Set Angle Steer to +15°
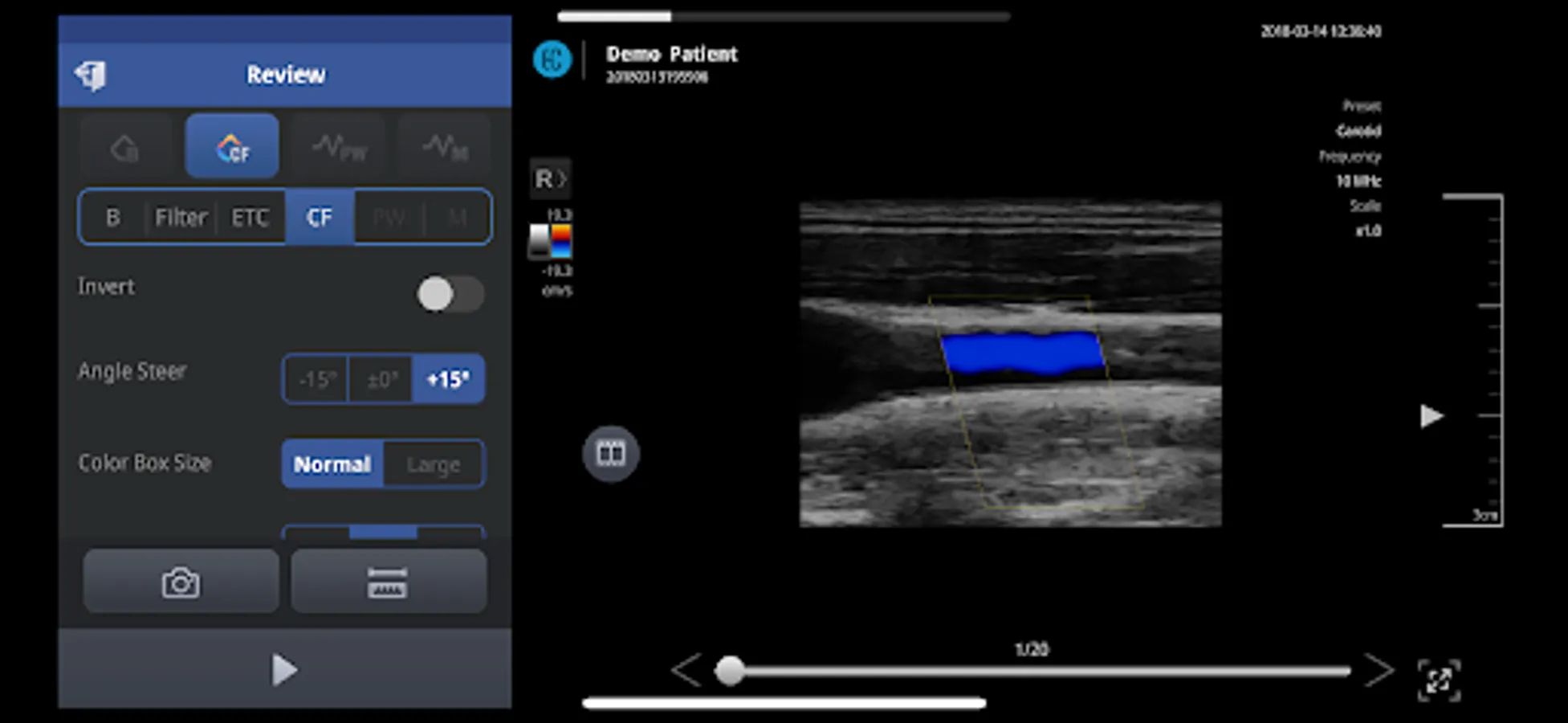 (x=448, y=378)
